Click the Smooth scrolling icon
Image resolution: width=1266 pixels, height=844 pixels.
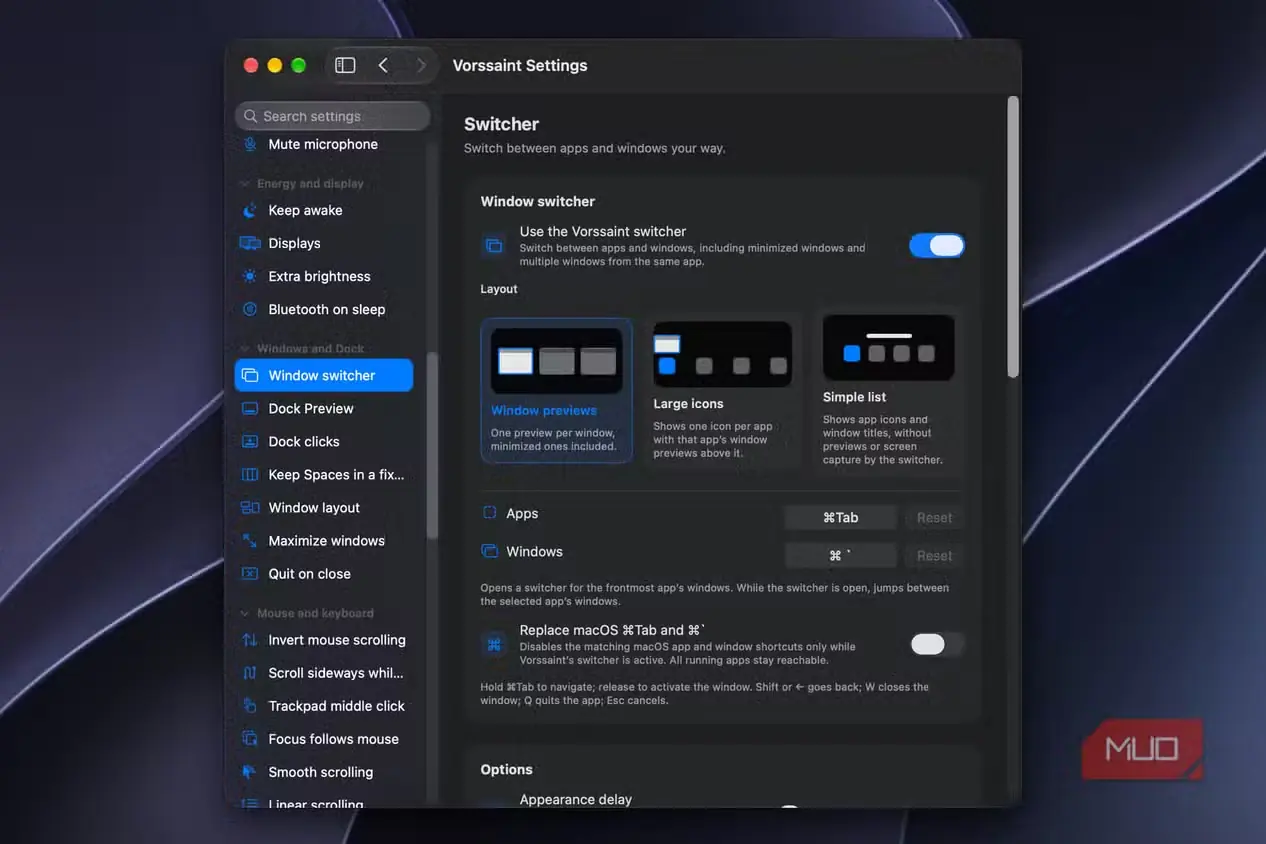pyautogui.click(x=250, y=772)
